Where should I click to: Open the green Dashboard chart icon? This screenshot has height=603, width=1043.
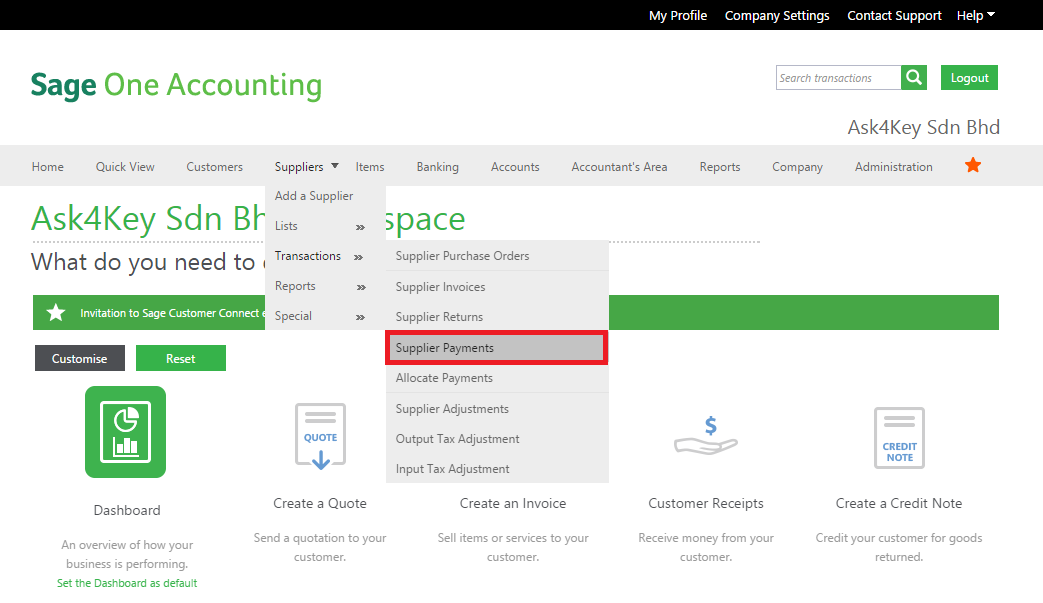[126, 431]
